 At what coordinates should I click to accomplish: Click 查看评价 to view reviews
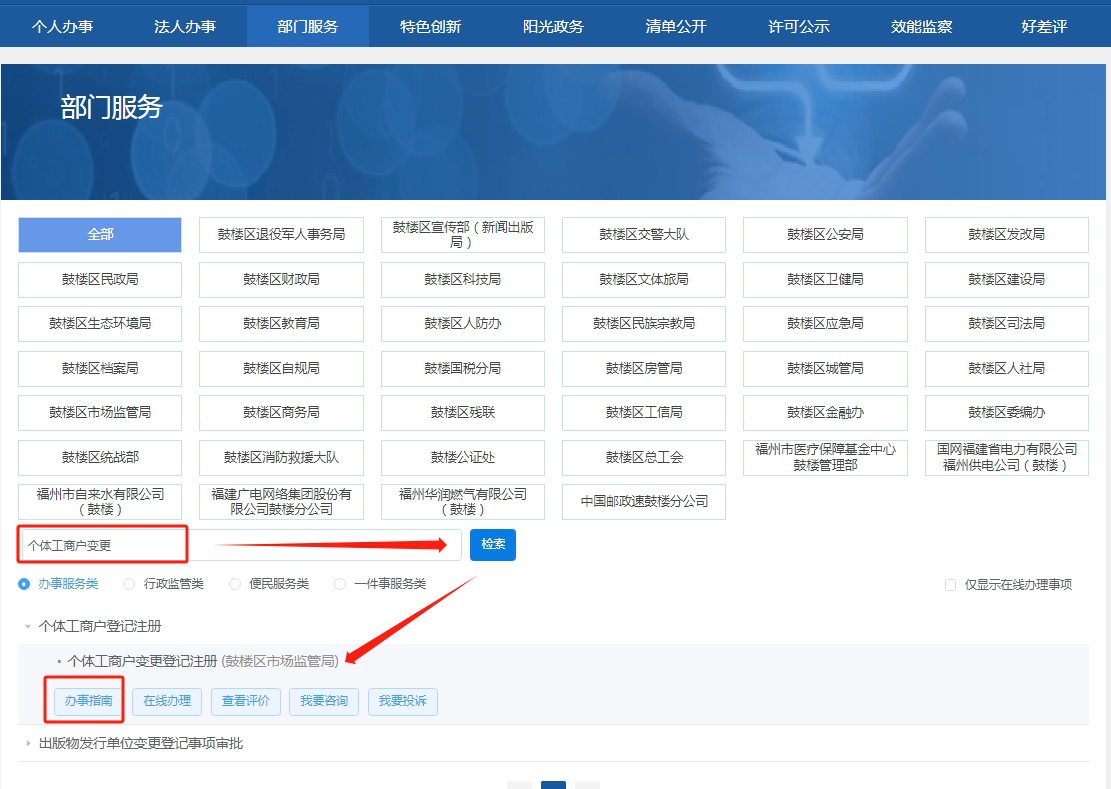245,701
